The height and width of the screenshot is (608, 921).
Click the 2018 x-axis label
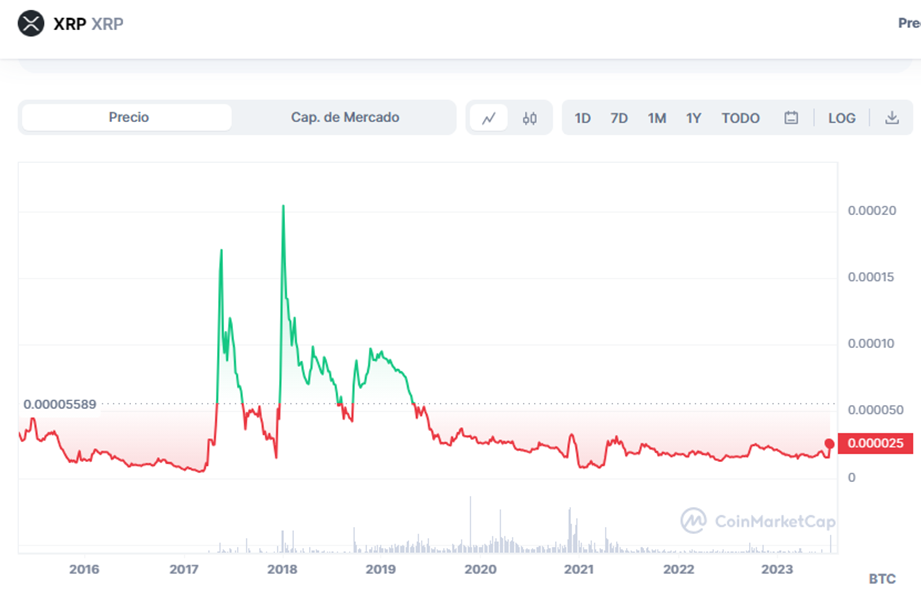coord(282,569)
